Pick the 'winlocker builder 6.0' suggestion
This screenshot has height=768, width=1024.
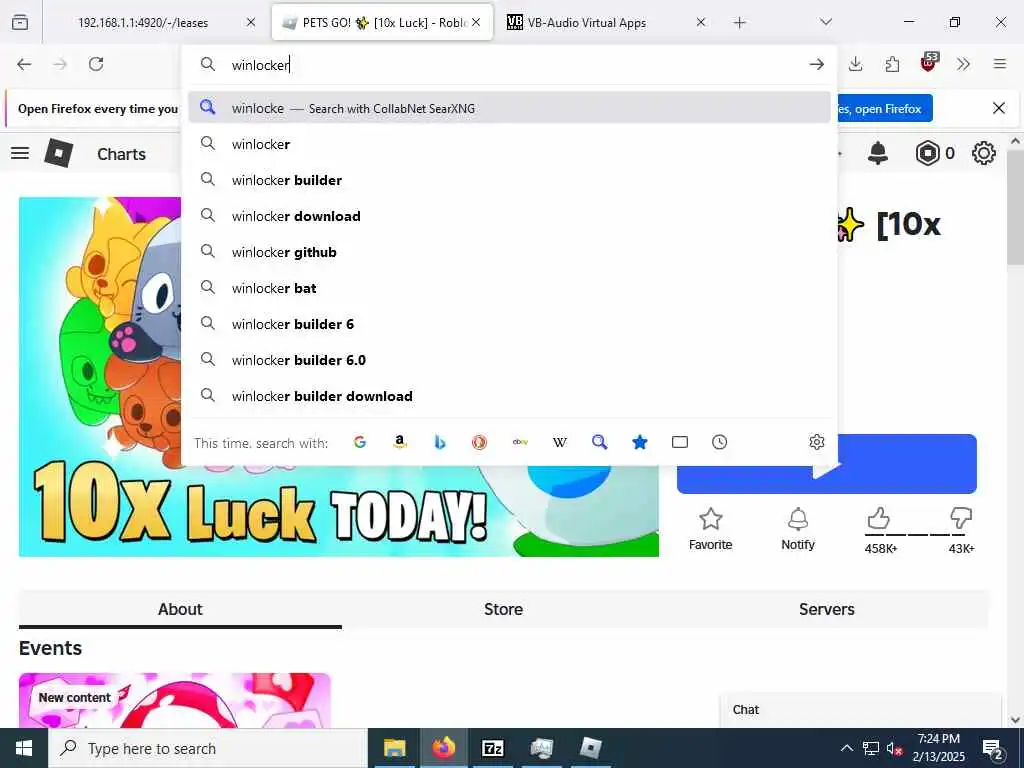click(x=509, y=360)
